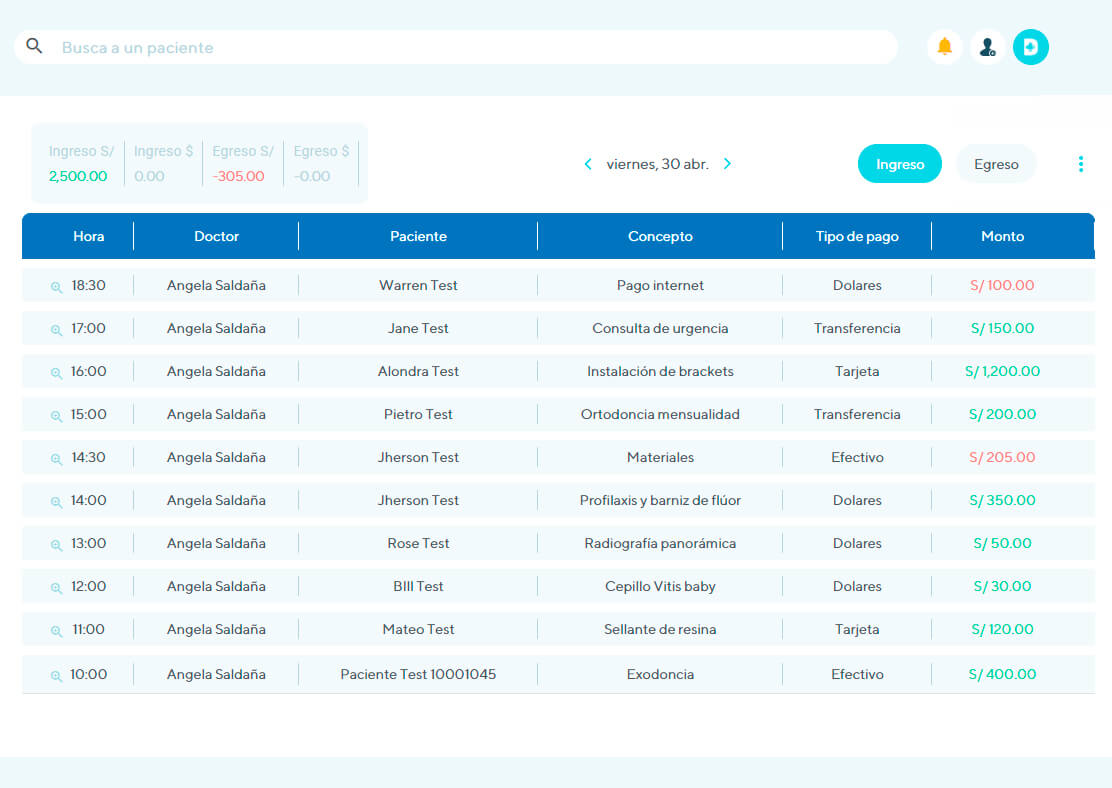This screenshot has height=788, width=1112.
Task: Go to previous day arrow
Action: 588,164
